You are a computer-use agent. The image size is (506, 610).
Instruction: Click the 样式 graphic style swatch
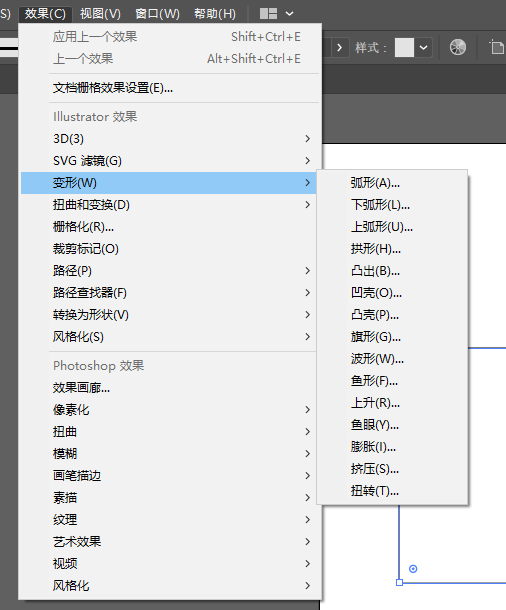point(404,48)
